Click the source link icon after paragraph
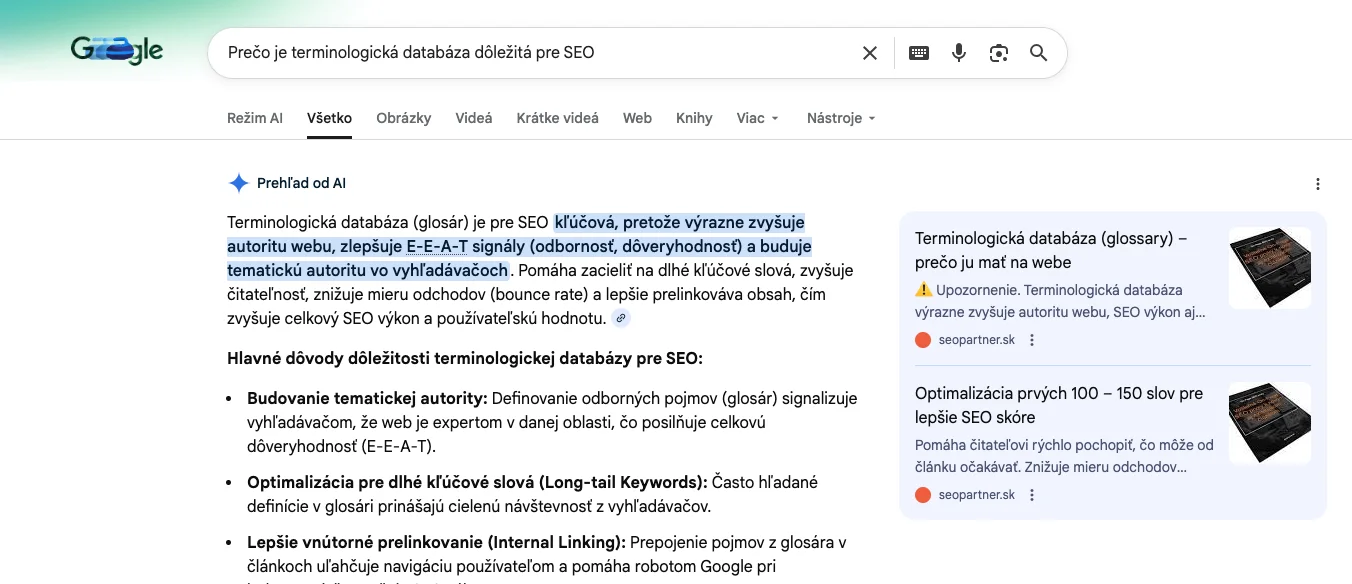Screen dimensions: 1352x584 tap(621, 319)
